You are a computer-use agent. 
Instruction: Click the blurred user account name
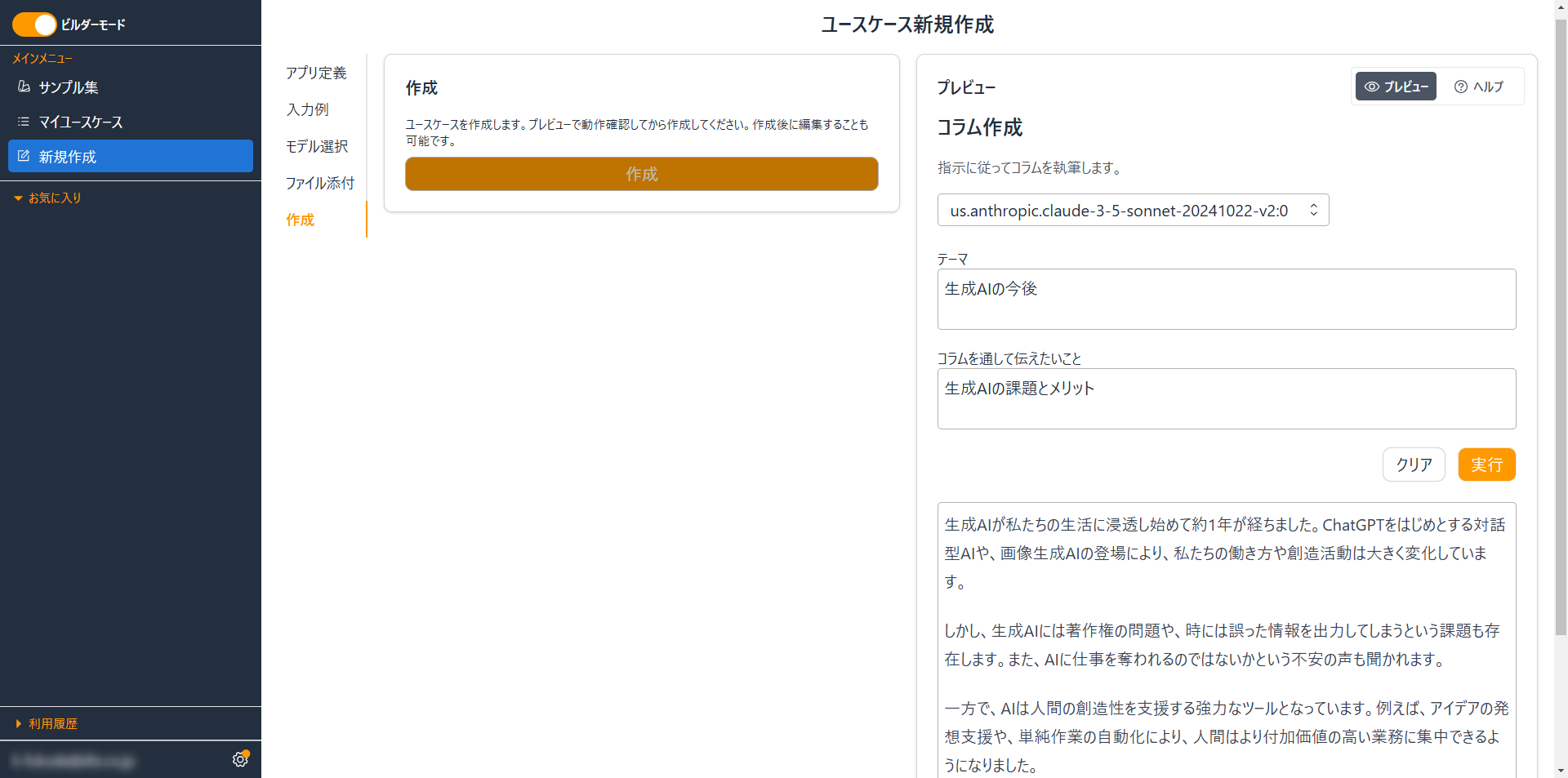point(73,761)
